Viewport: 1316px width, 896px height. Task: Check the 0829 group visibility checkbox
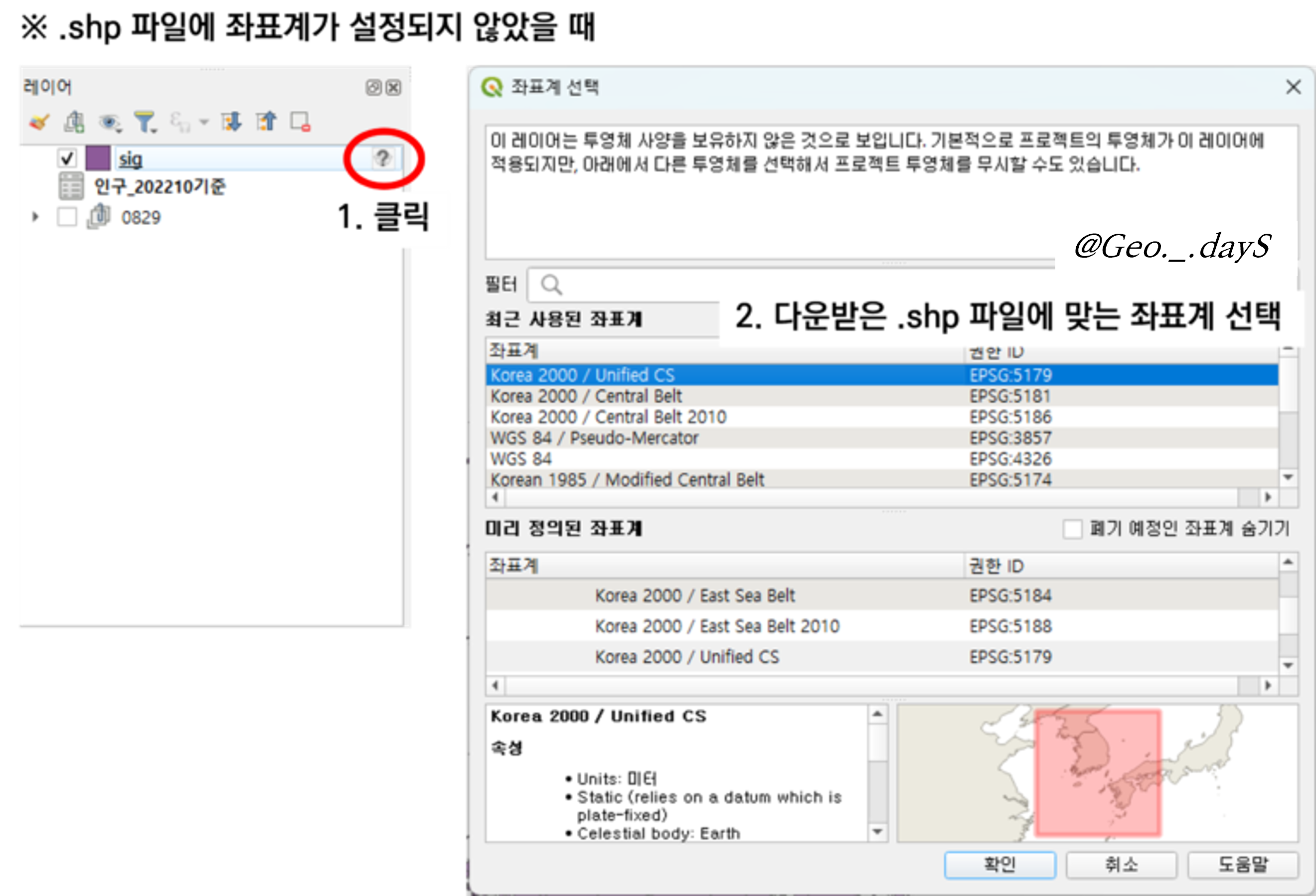tap(67, 217)
